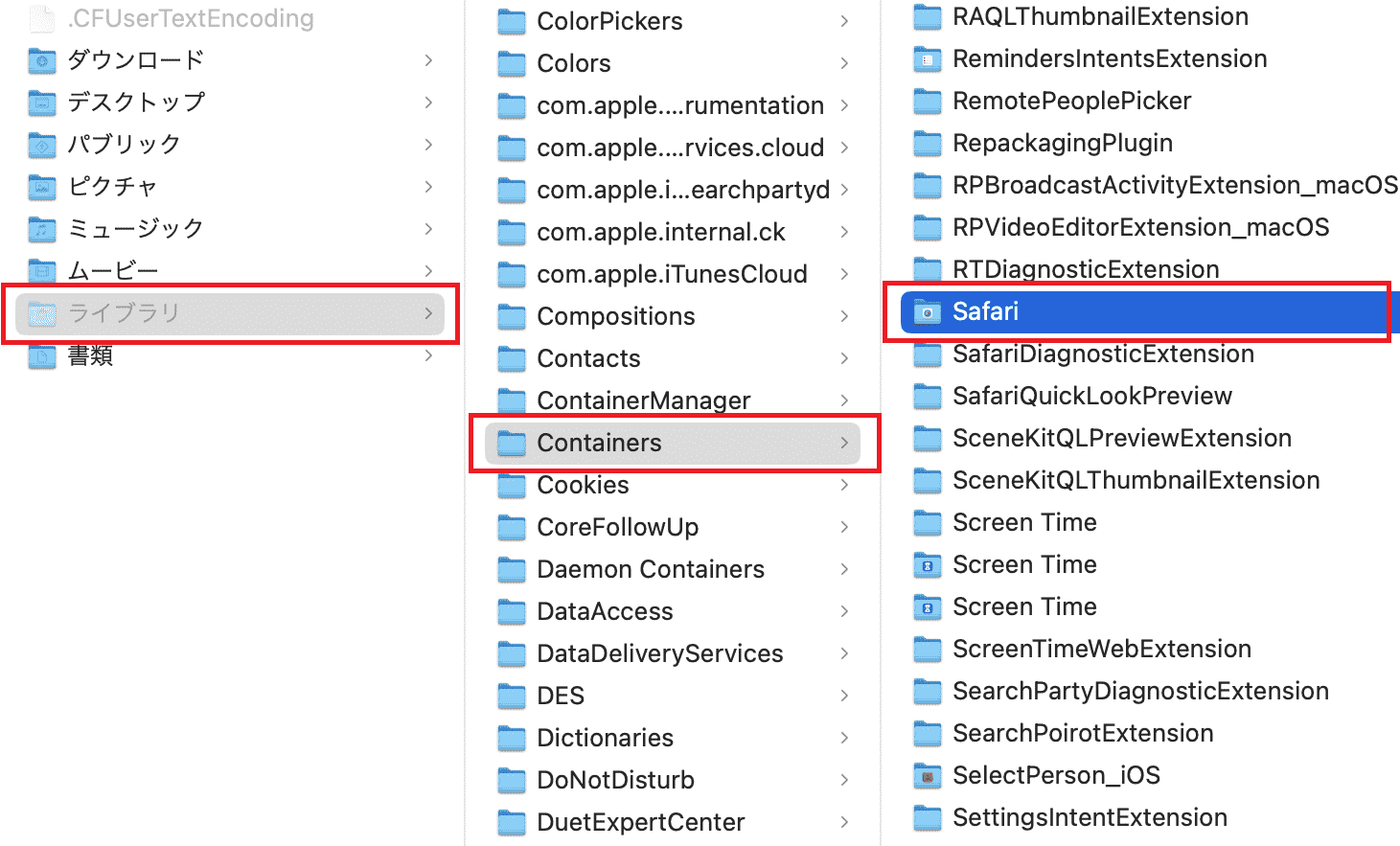
Task: Select the RemotePeoplePicker folder name
Action: 1071,101
